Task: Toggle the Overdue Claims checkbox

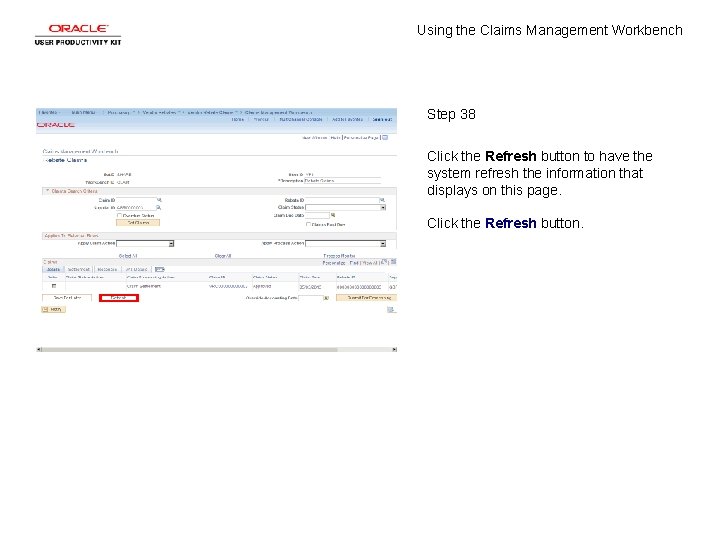Action: tap(119, 215)
